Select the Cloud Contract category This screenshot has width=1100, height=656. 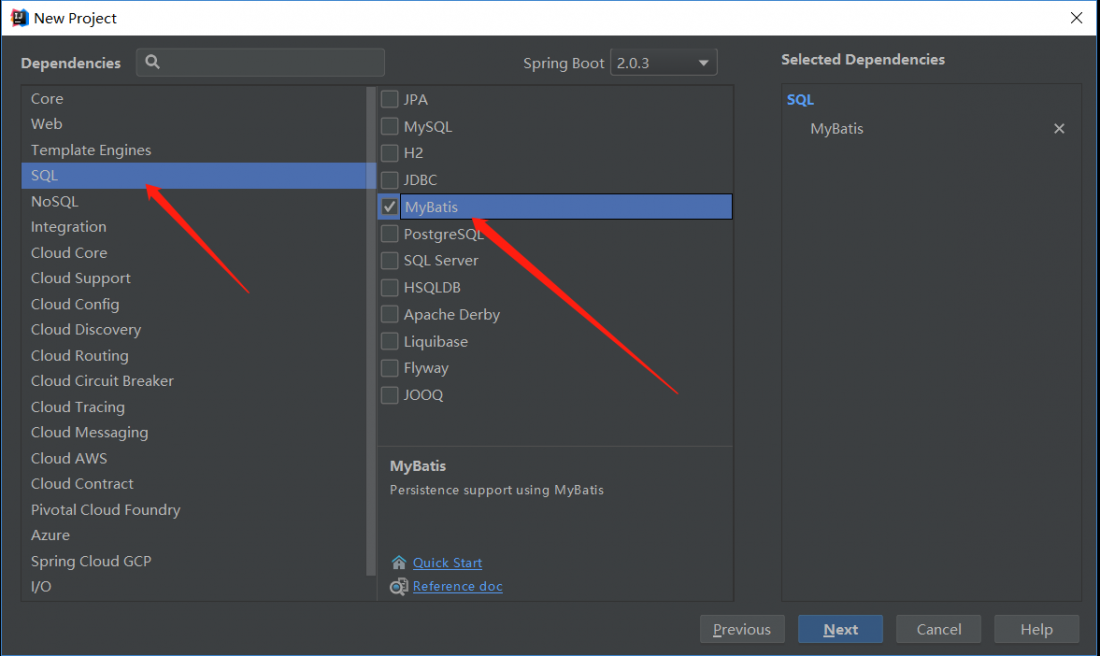pyautogui.click(x=194, y=484)
